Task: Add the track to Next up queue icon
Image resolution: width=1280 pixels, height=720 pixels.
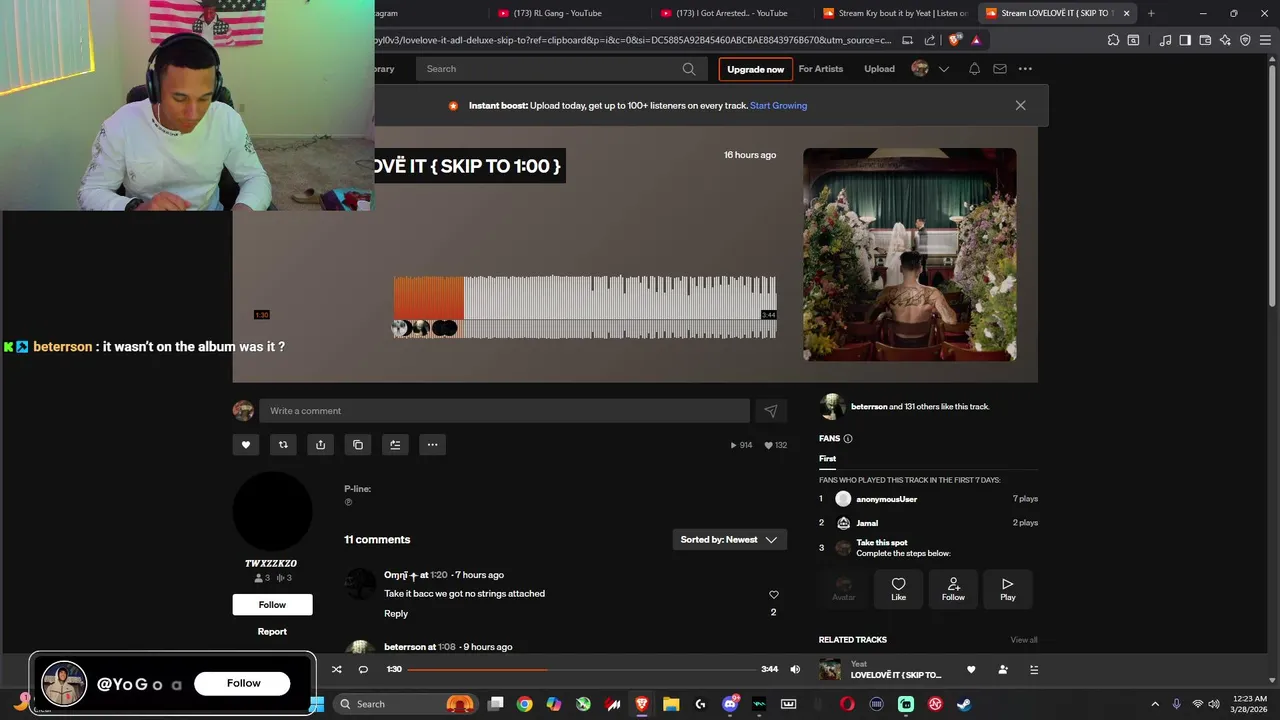Action: click(395, 445)
